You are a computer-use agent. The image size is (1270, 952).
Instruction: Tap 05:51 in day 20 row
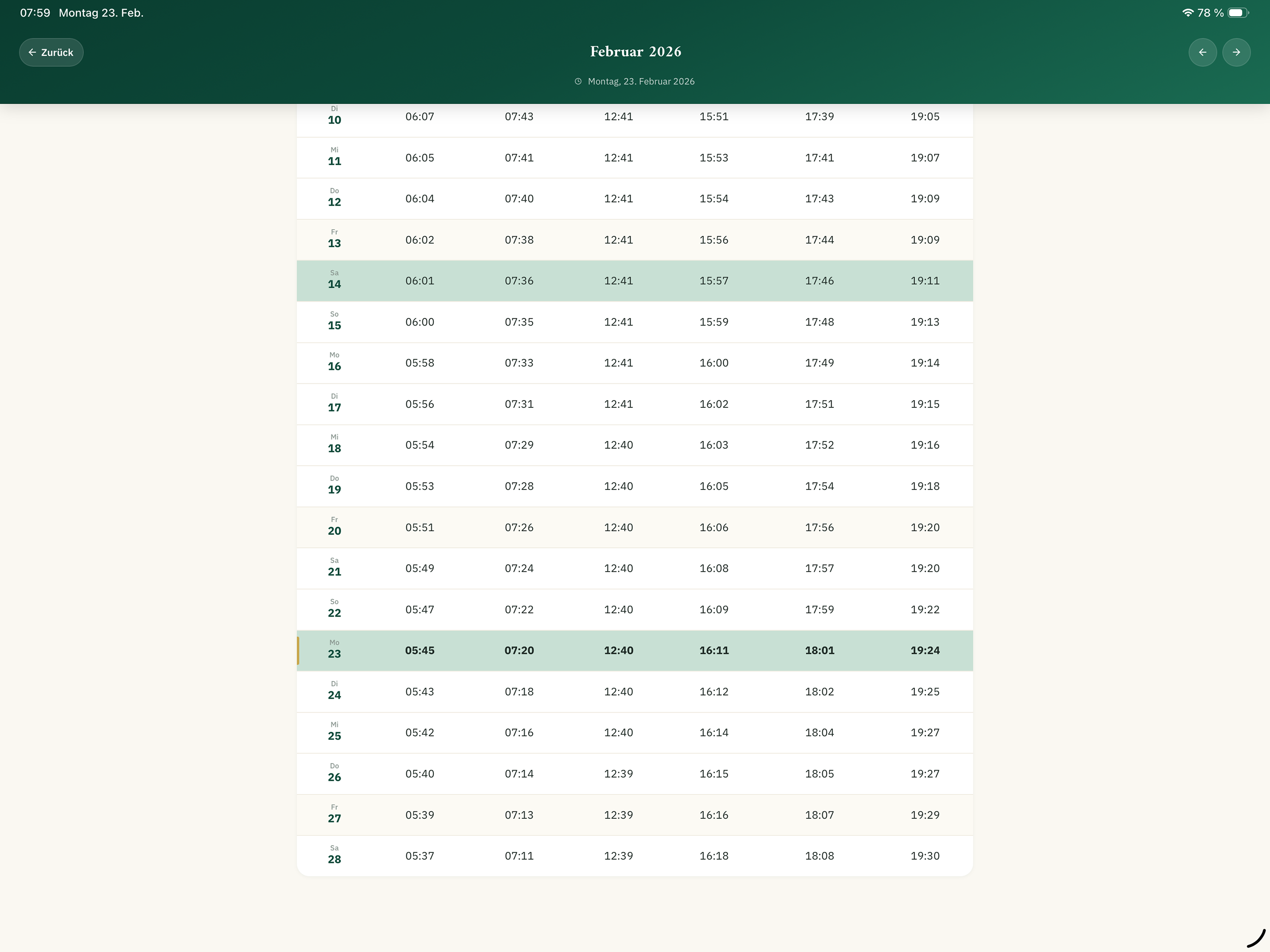click(419, 527)
